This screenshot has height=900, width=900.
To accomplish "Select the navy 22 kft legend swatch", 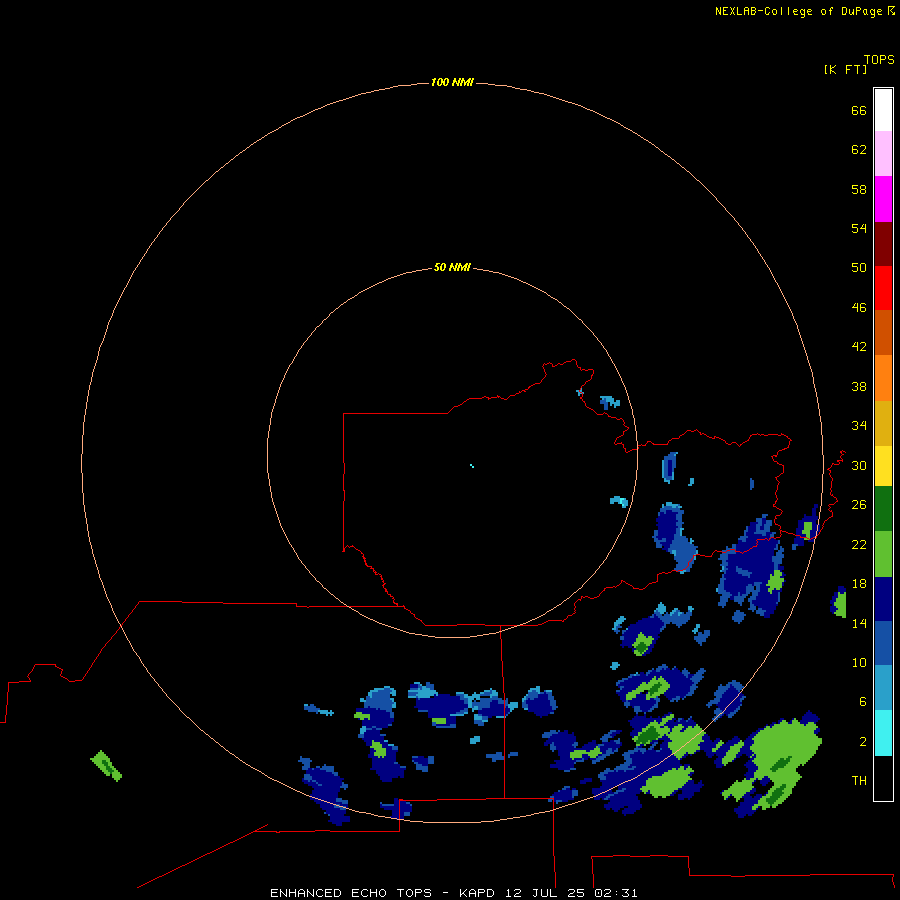I will 883,599.
